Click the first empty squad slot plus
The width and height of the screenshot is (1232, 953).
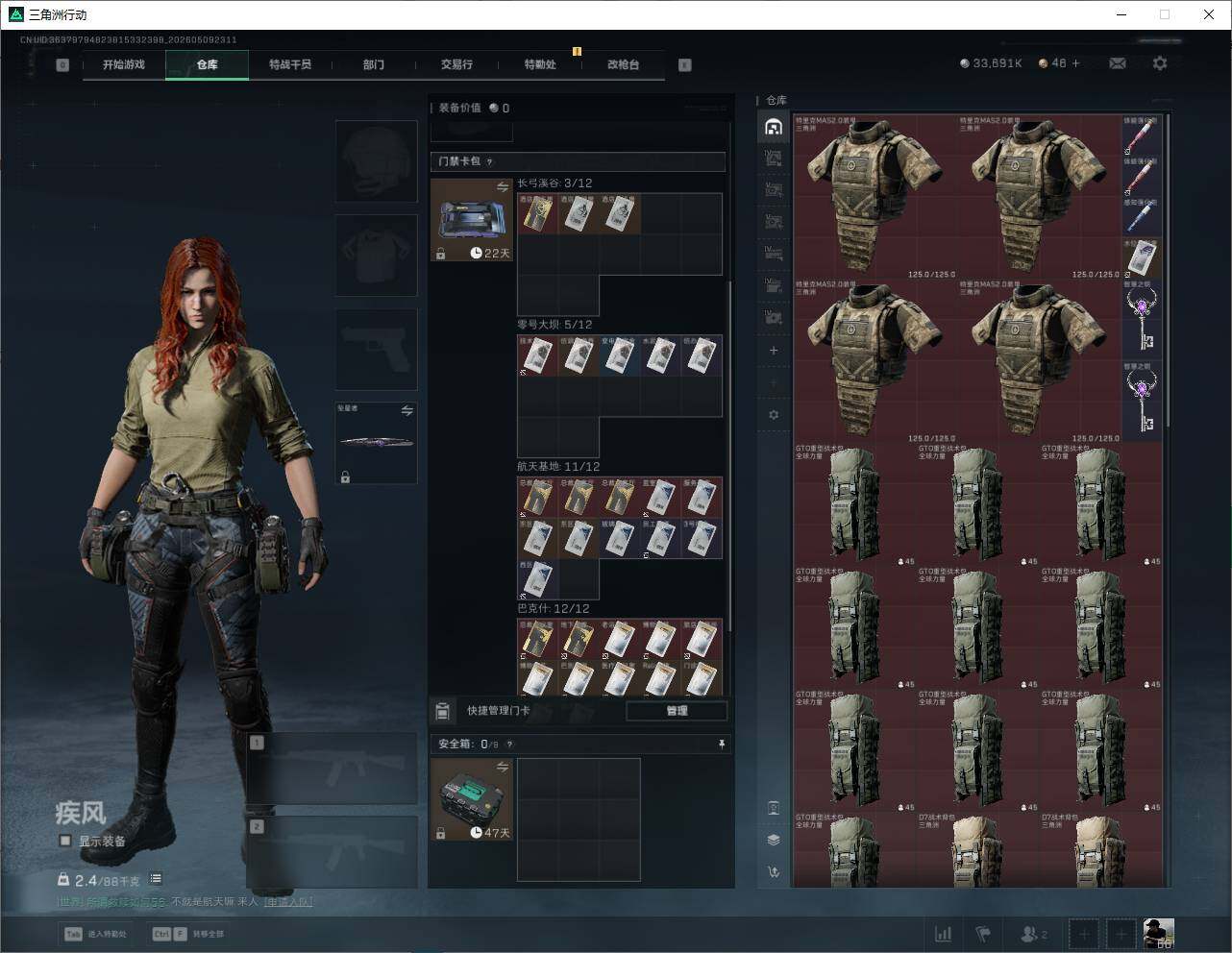1084,934
